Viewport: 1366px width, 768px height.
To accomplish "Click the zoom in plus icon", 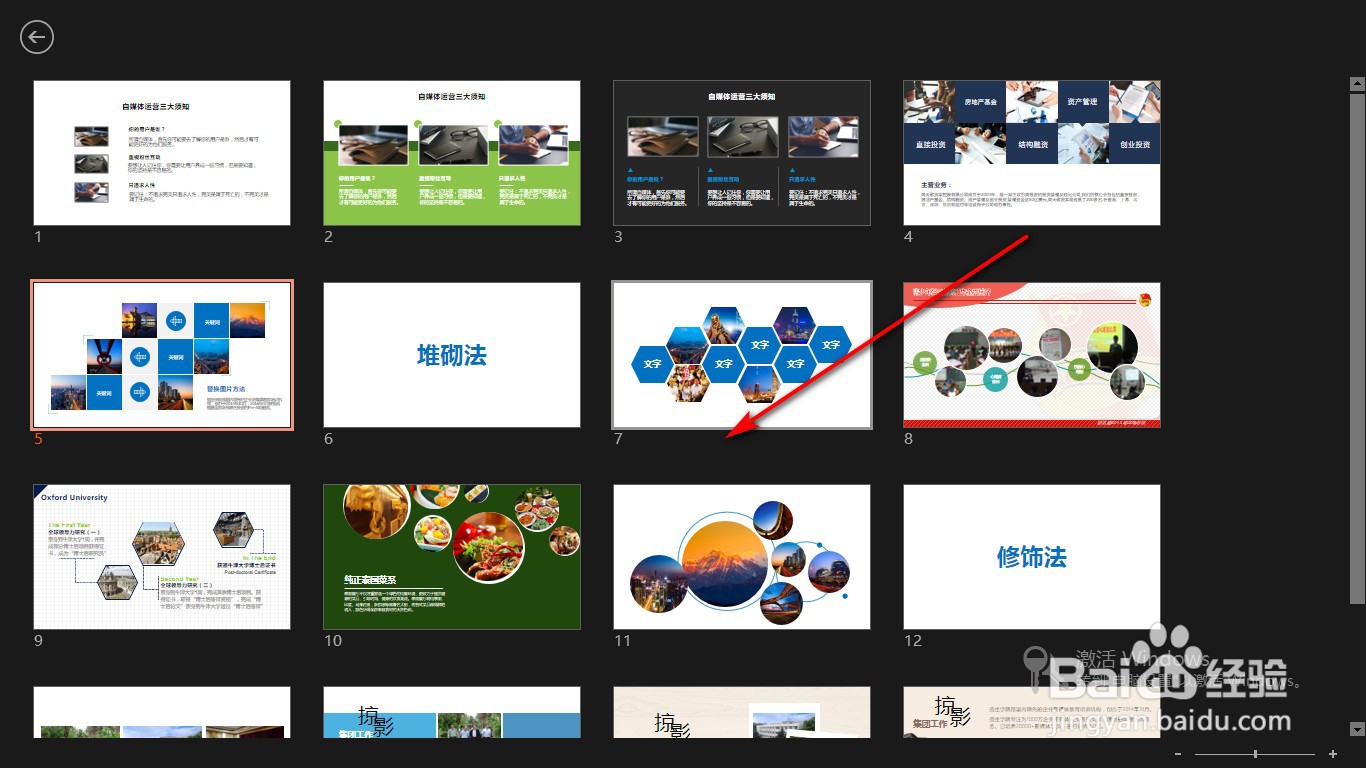I will [1333, 754].
